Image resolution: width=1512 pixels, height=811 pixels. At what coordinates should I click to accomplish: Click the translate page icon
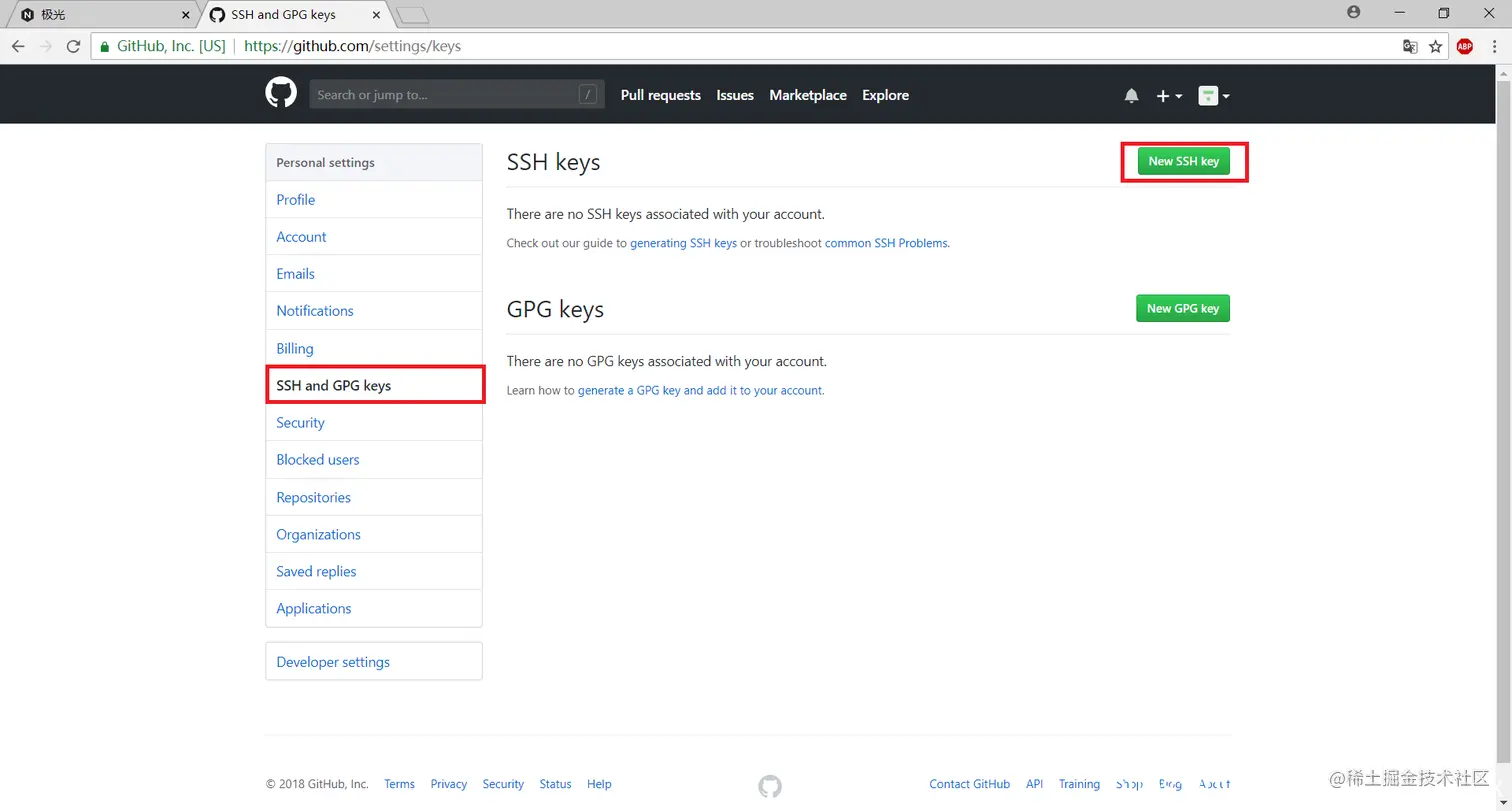point(1410,46)
